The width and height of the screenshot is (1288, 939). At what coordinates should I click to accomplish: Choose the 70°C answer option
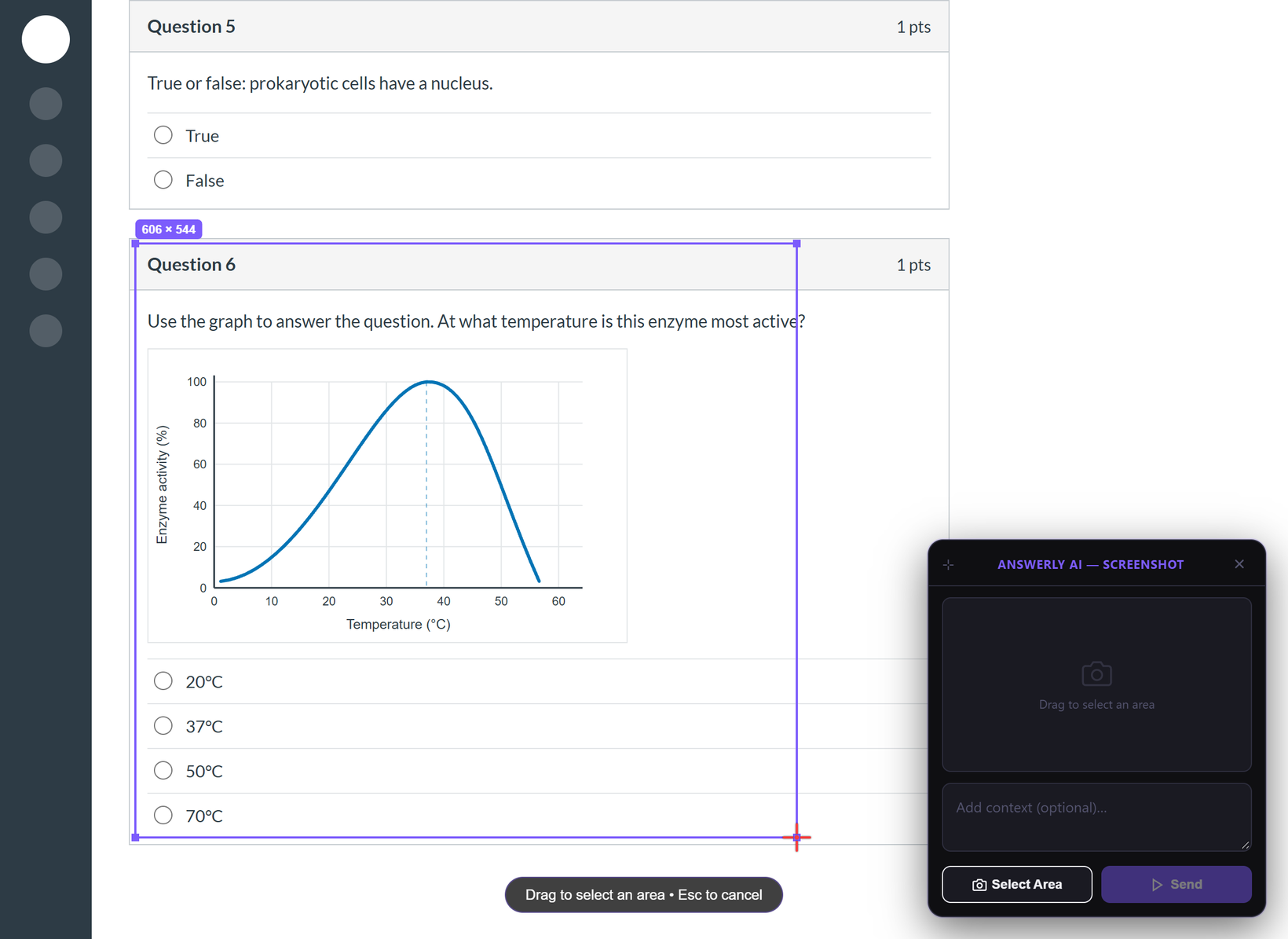[x=163, y=816]
